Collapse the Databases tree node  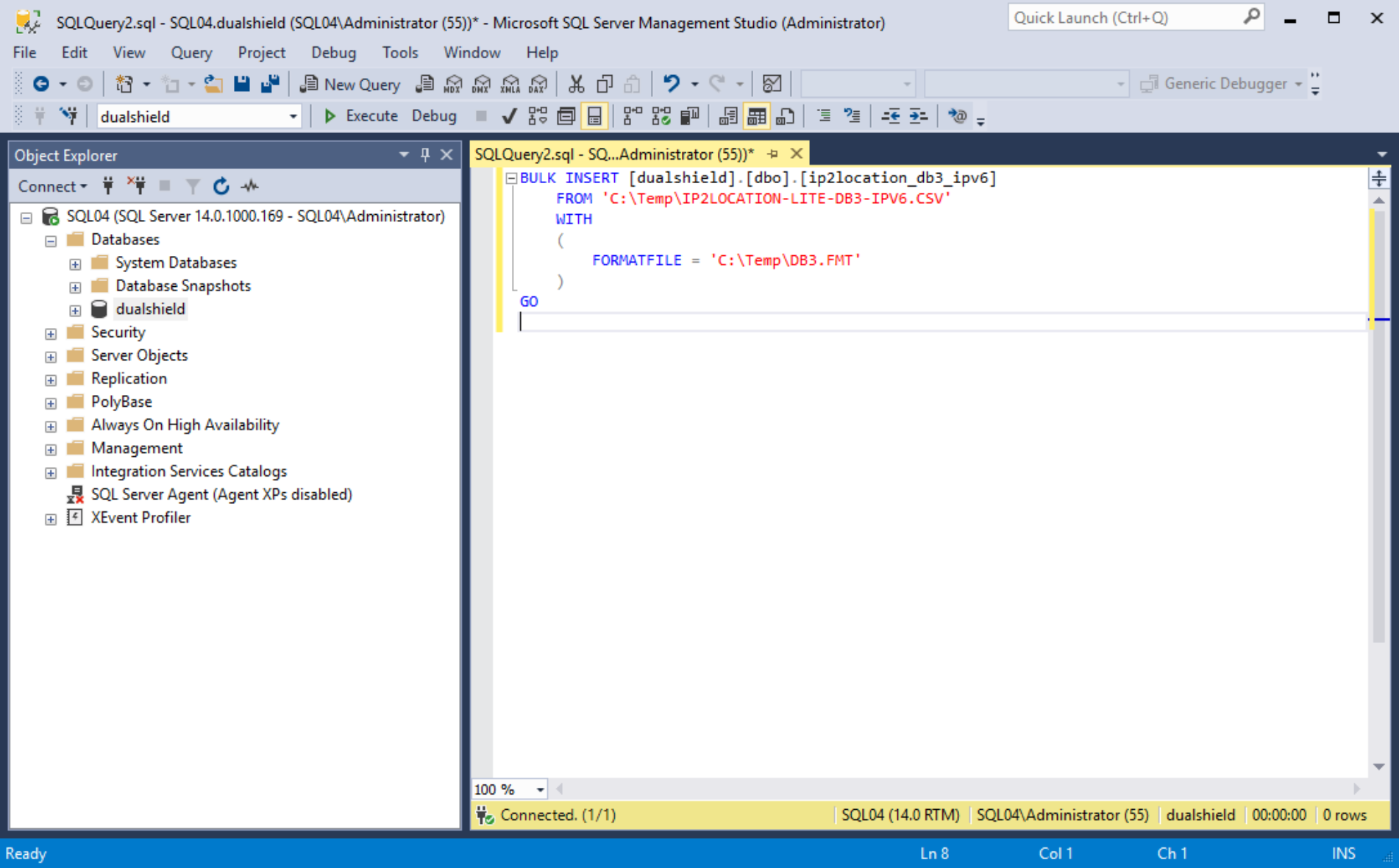point(51,241)
